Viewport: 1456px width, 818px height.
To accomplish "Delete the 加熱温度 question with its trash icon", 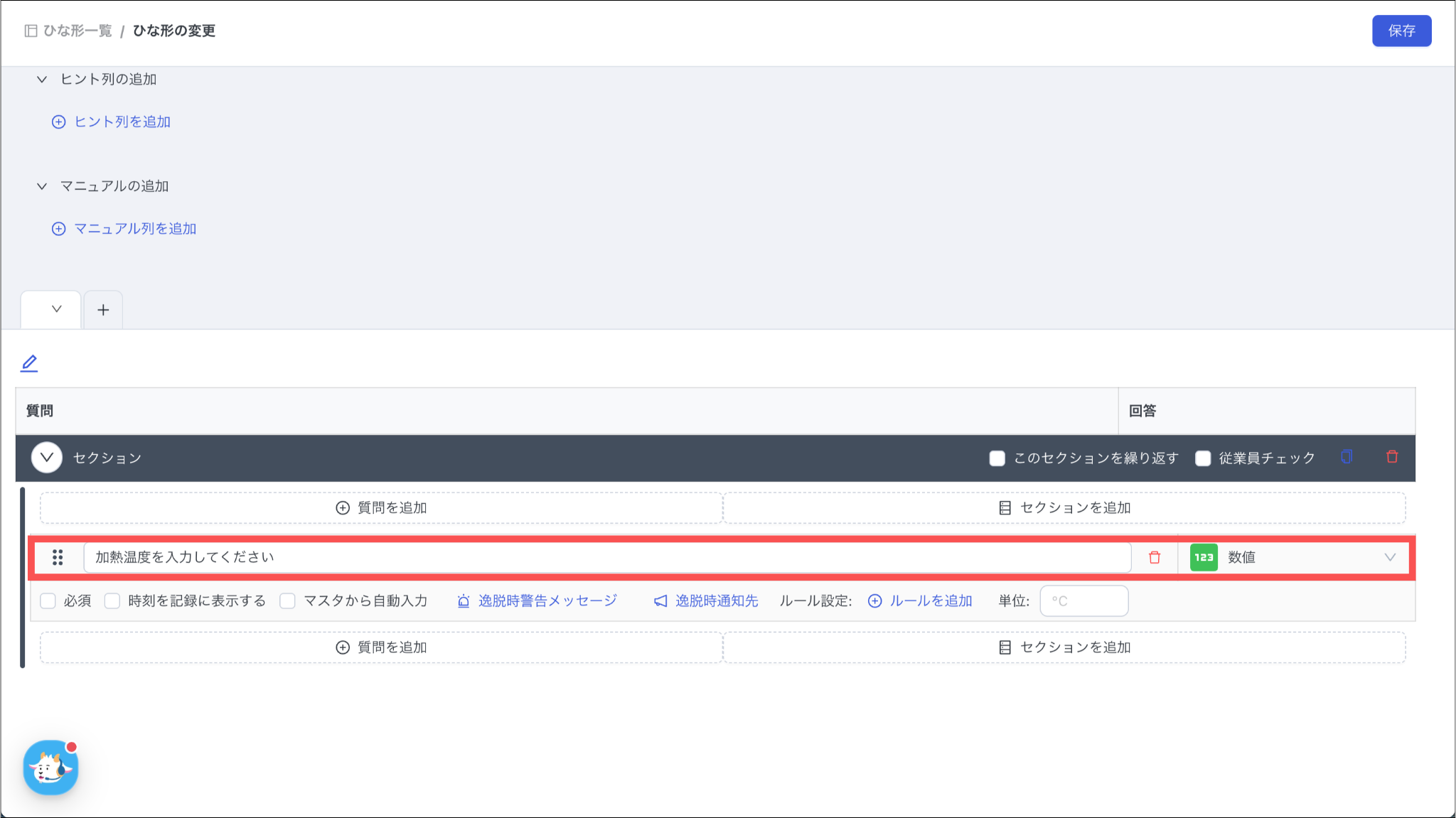I will (x=1155, y=558).
